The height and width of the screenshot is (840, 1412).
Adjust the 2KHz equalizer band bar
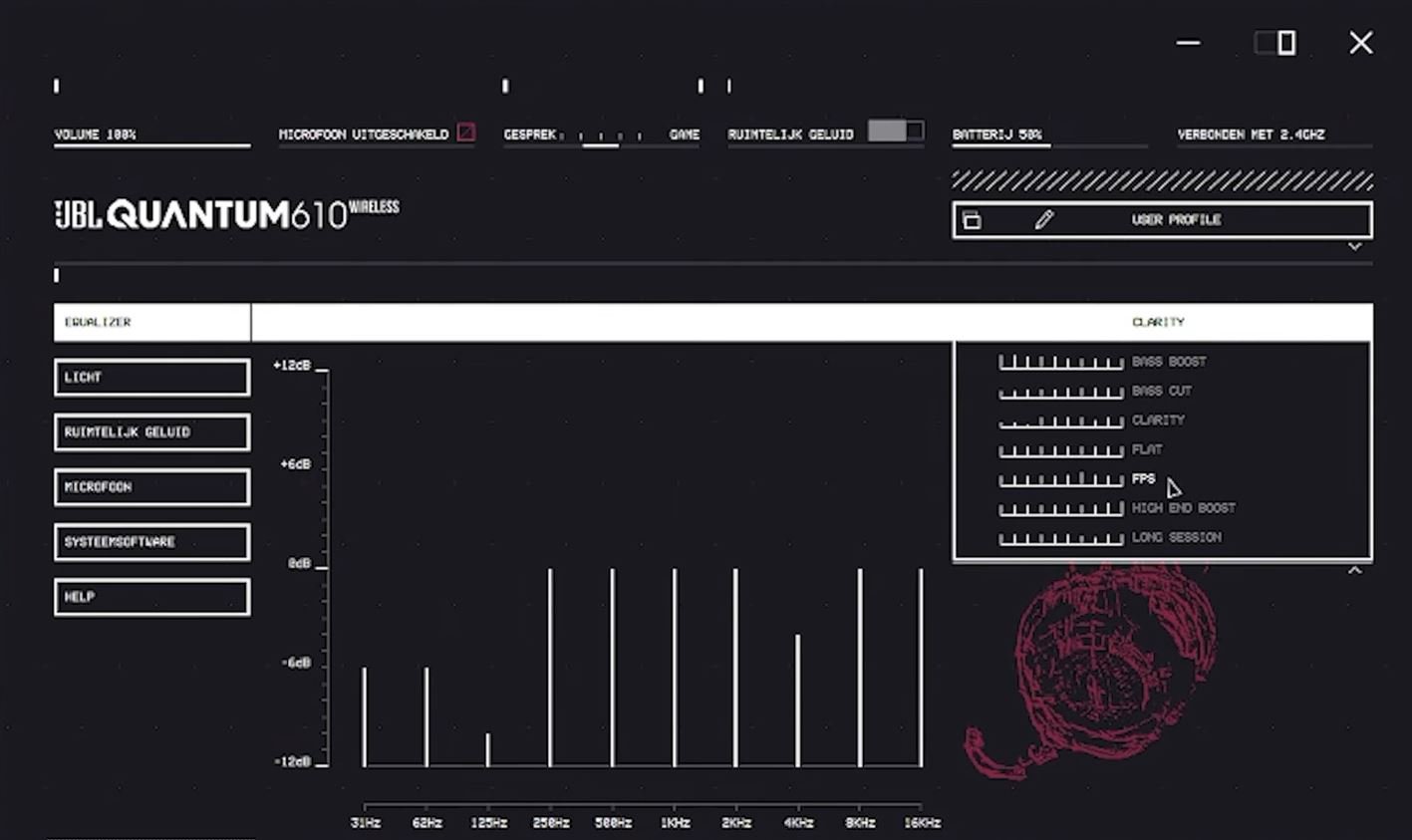pyautogui.click(x=736, y=668)
